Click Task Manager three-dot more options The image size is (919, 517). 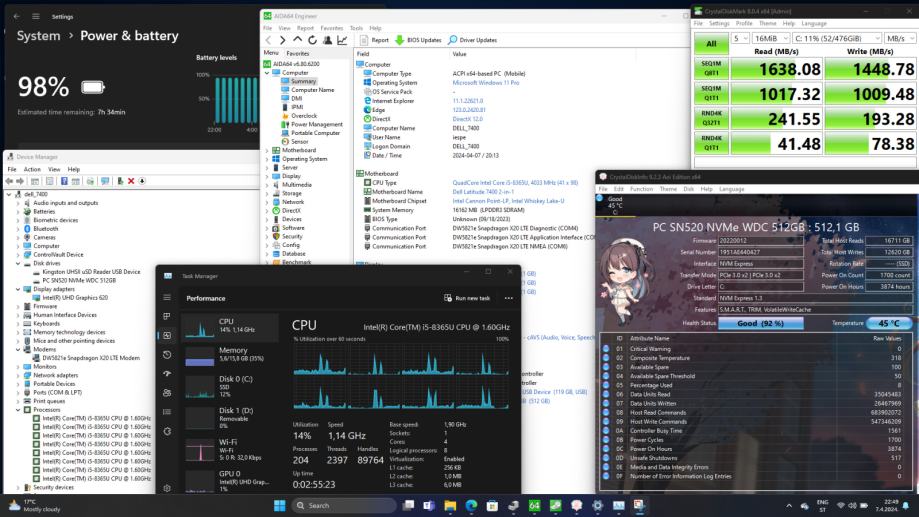point(509,298)
